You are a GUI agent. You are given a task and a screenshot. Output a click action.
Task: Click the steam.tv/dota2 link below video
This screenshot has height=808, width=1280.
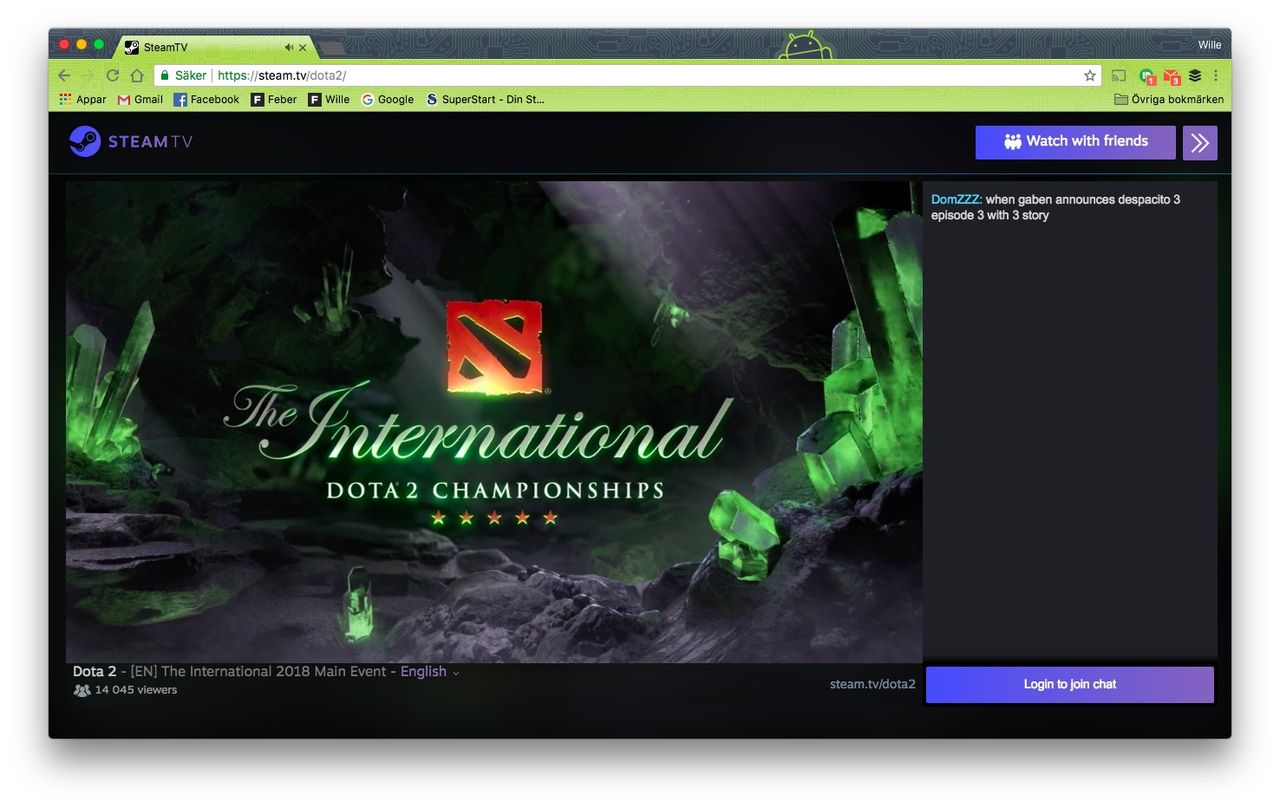pyautogui.click(x=872, y=685)
